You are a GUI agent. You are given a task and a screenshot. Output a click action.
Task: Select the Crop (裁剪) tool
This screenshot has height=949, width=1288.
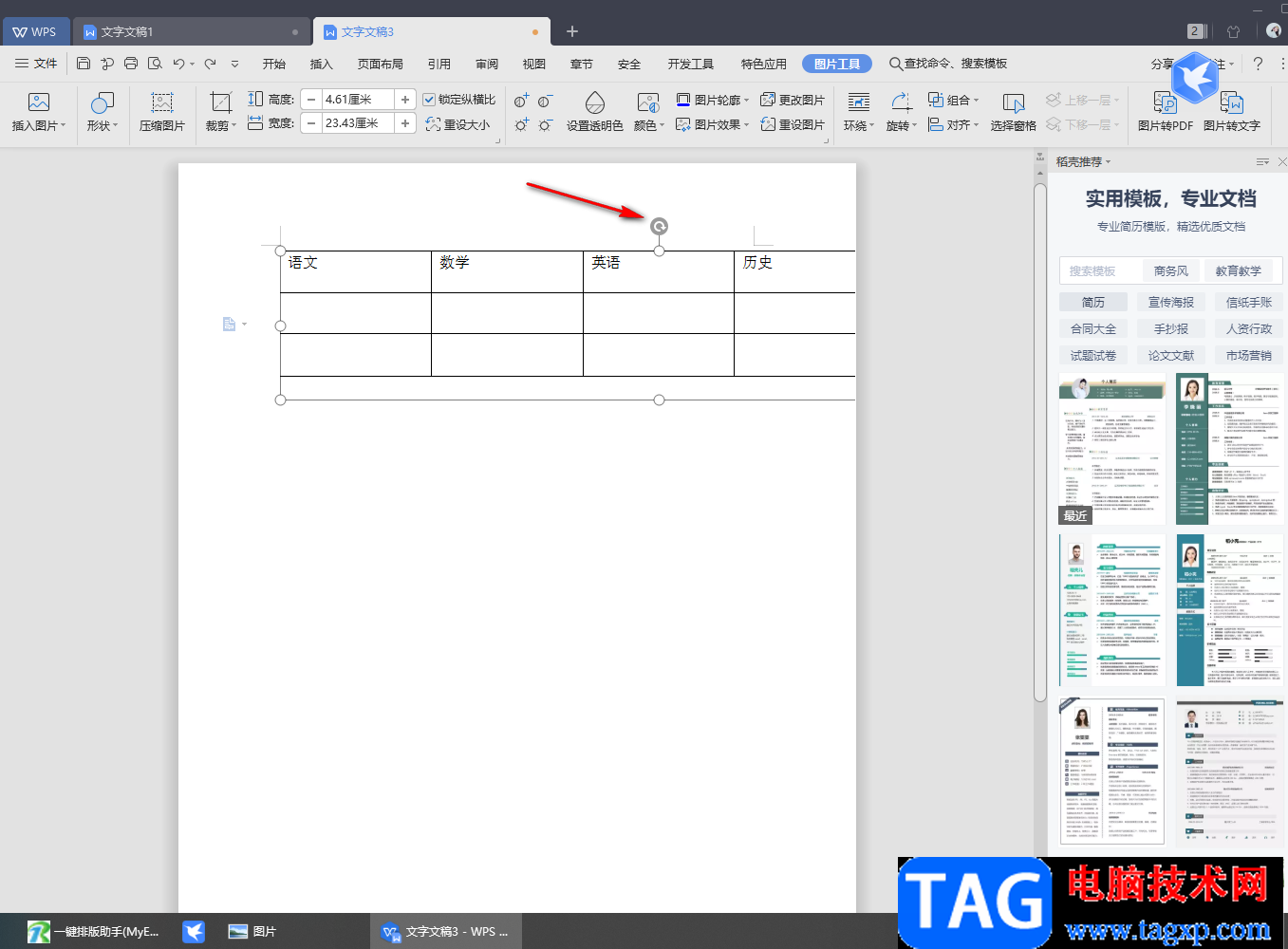click(220, 112)
